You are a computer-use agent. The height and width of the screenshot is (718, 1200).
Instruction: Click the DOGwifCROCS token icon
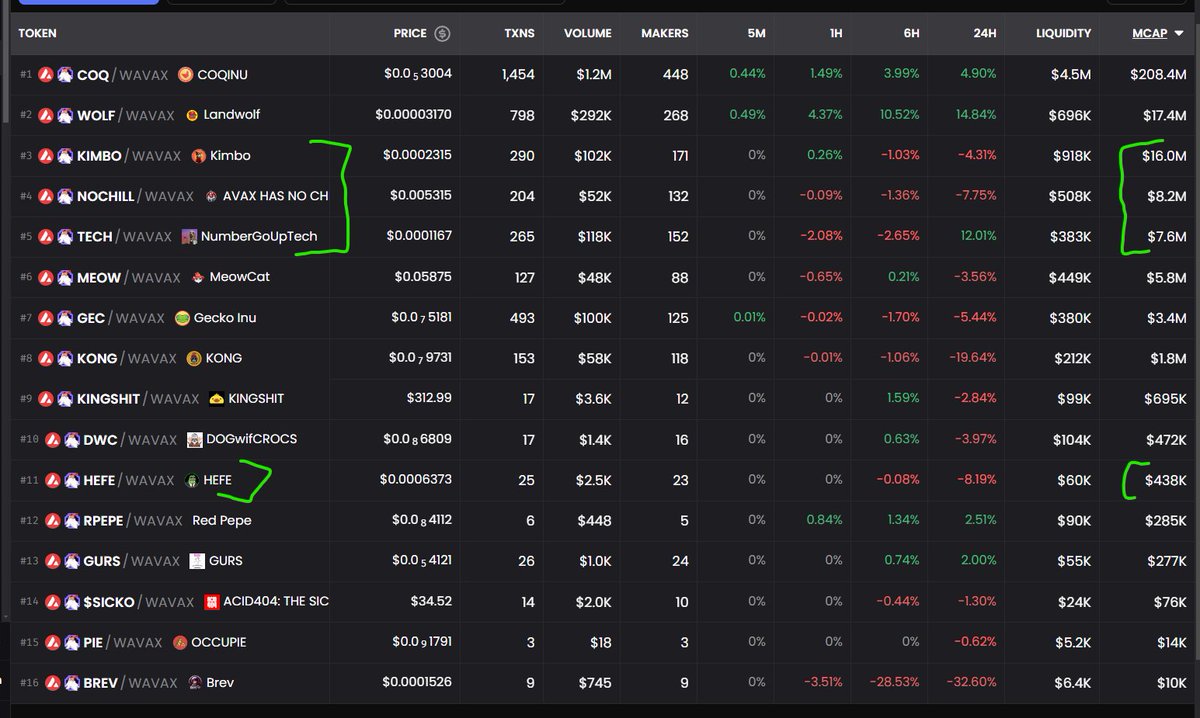tap(194, 439)
